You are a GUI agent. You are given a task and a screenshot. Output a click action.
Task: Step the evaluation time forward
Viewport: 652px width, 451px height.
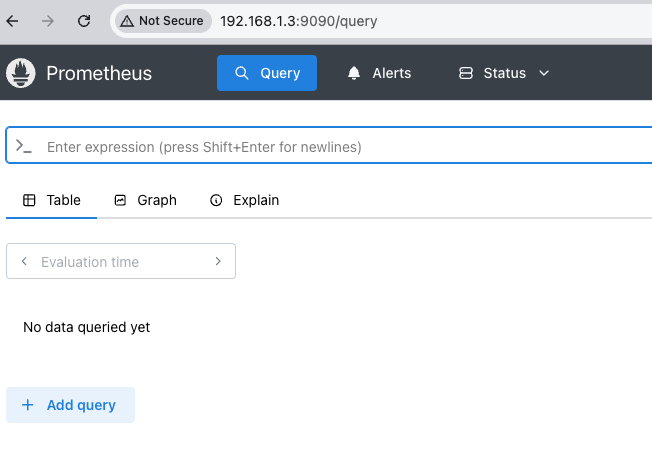(x=218, y=261)
